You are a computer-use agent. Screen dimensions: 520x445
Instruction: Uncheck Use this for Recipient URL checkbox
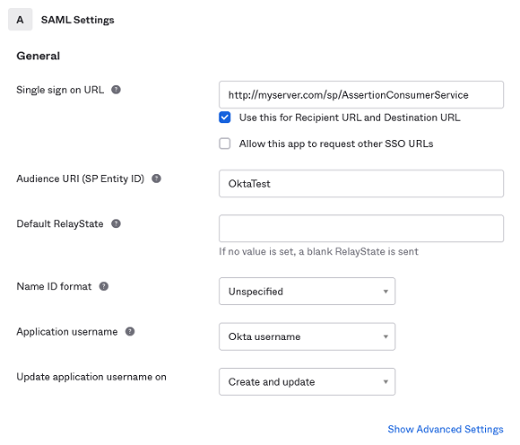click(225, 117)
